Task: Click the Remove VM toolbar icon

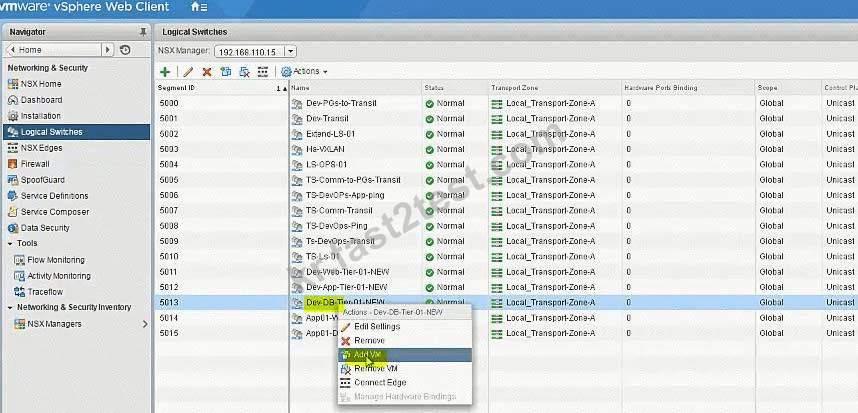Action: tap(245, 72)
